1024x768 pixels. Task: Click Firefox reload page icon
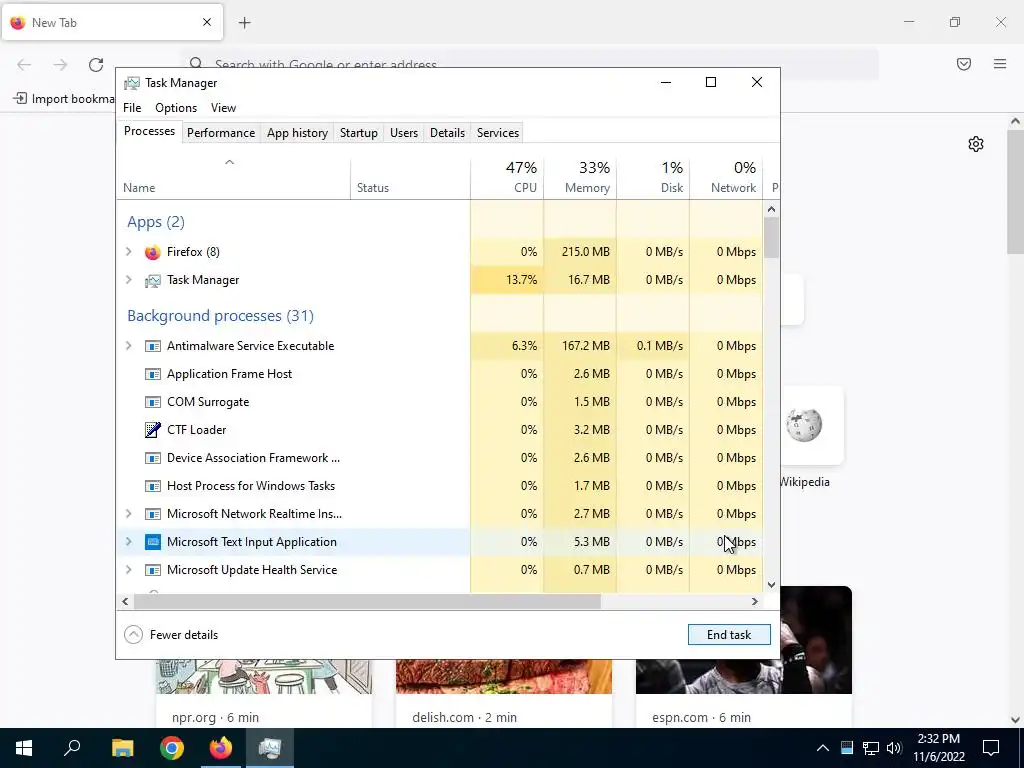tap(96, 64)
